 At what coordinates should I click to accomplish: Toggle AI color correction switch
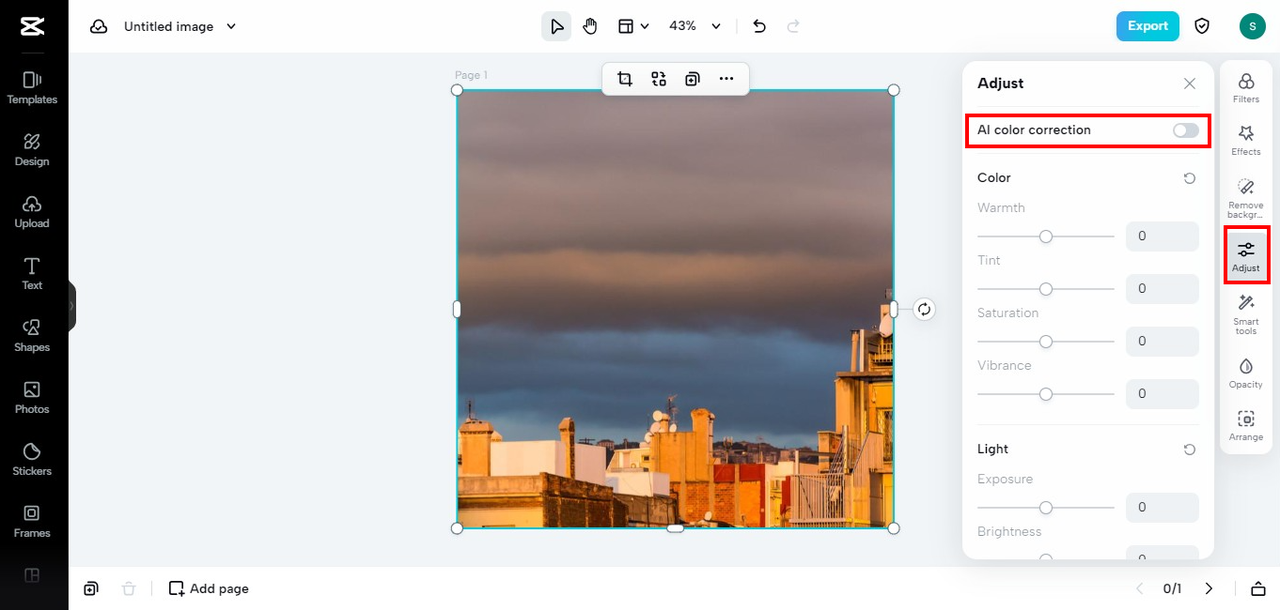[1185, 130]
